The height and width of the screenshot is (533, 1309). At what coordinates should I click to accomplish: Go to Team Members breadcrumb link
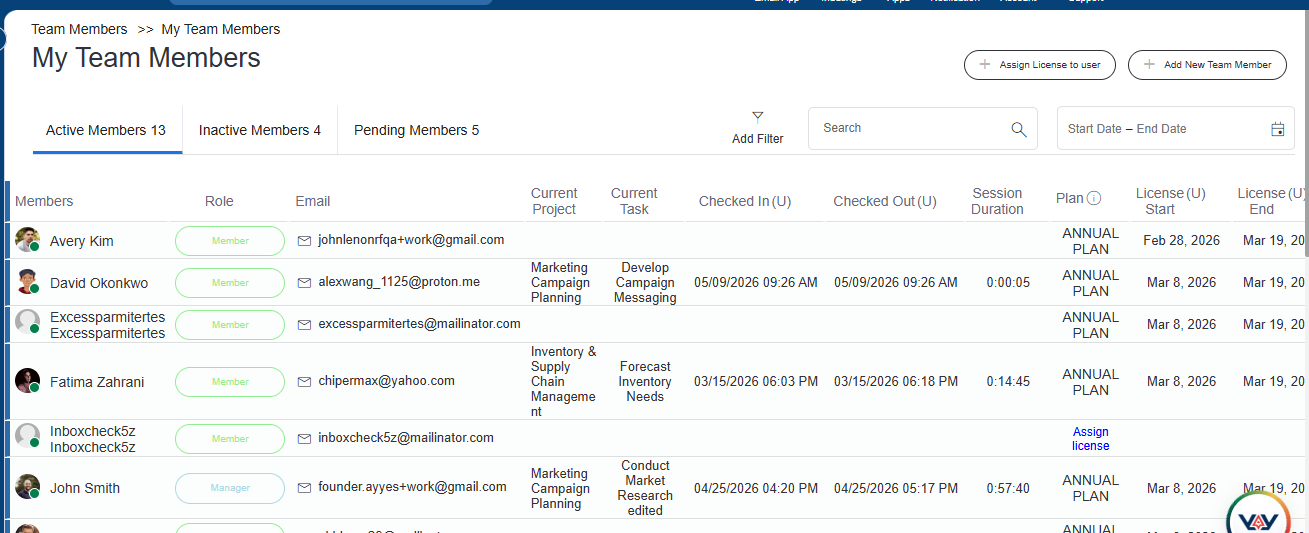tap(79, 29)
